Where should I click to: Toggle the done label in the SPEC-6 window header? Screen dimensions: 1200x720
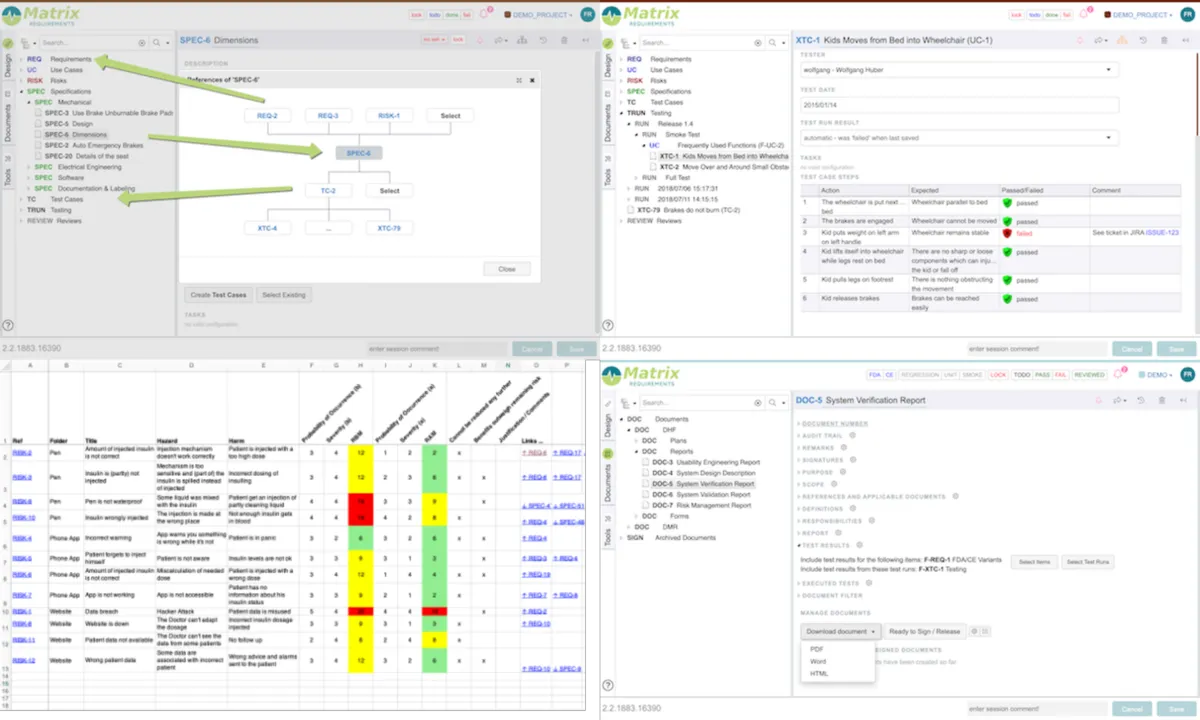pos(452,15)
